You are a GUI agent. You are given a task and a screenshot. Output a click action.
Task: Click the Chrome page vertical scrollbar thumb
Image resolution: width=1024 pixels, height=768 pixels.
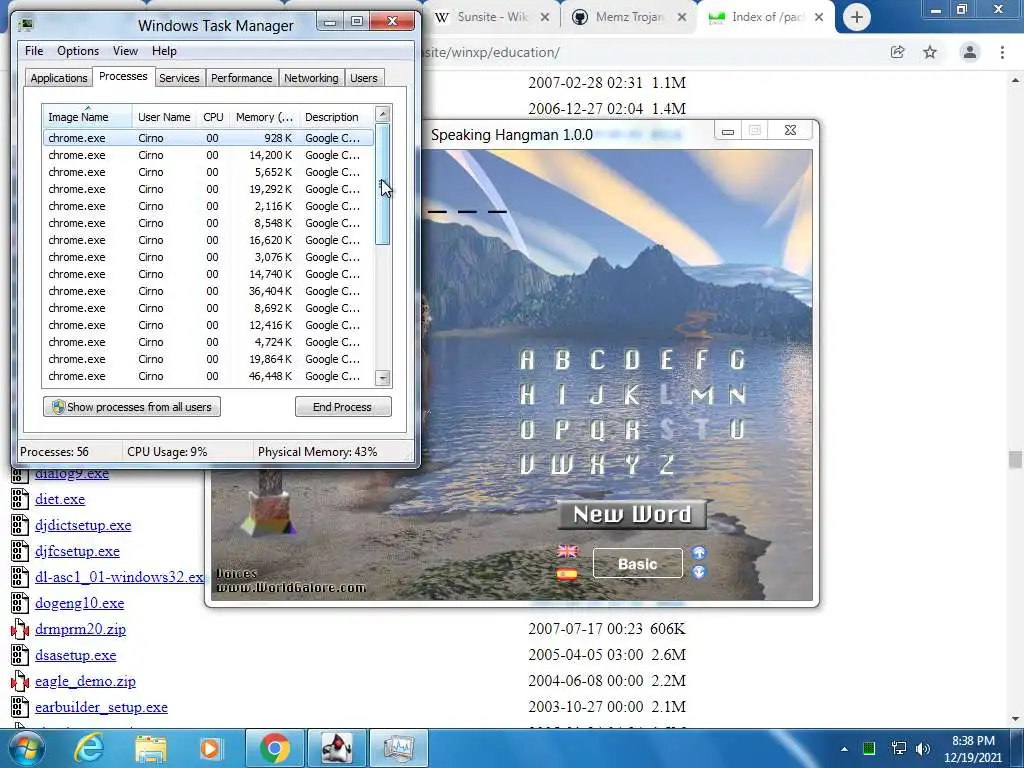pyautogui.click(x=1015, y=460)
